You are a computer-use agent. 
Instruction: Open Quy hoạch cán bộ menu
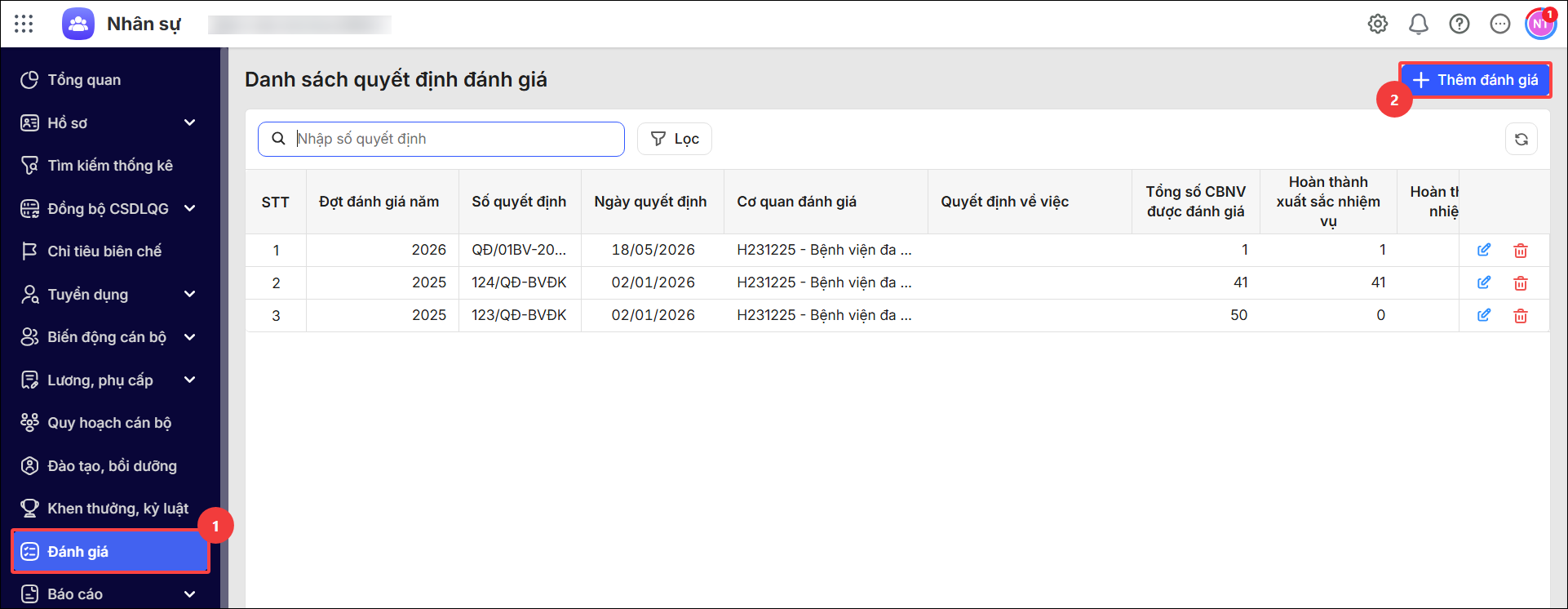click(x=111, y=423)
